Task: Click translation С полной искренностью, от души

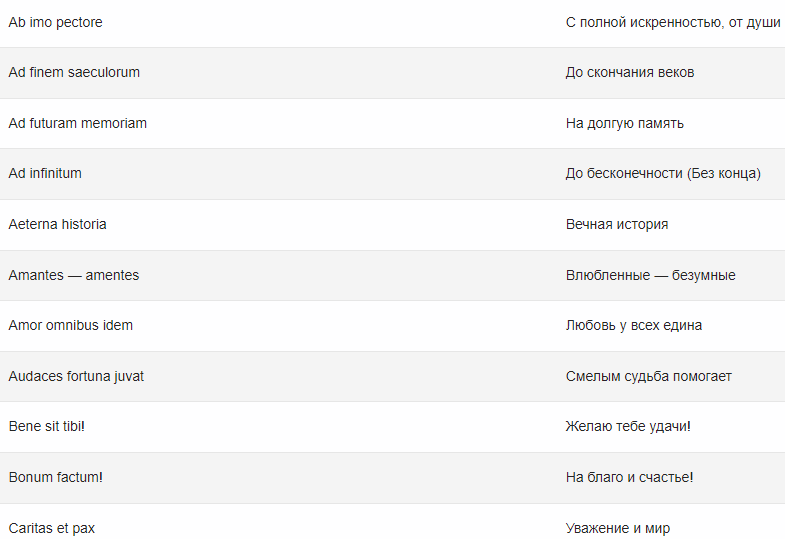Action: tap(673, 23)
